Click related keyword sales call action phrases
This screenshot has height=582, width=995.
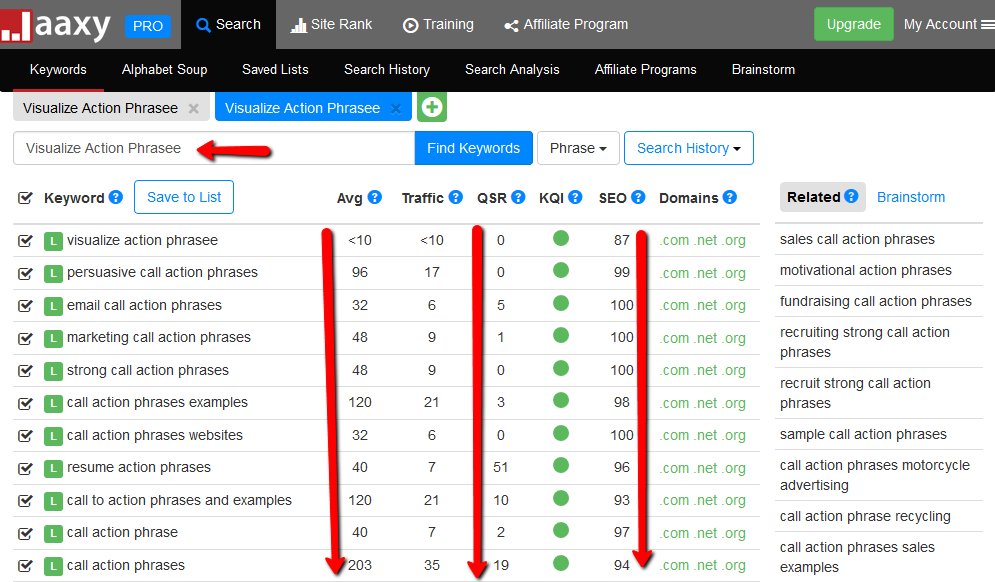(857, 239)
